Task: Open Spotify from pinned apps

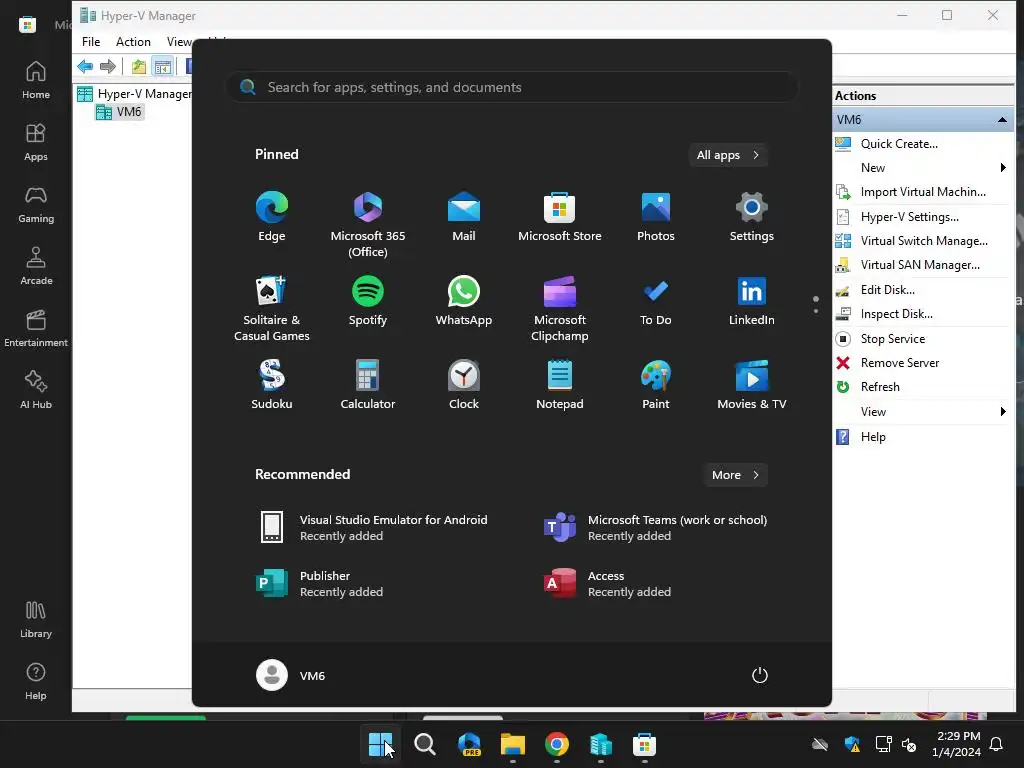Action: click(x=368, y=301)
